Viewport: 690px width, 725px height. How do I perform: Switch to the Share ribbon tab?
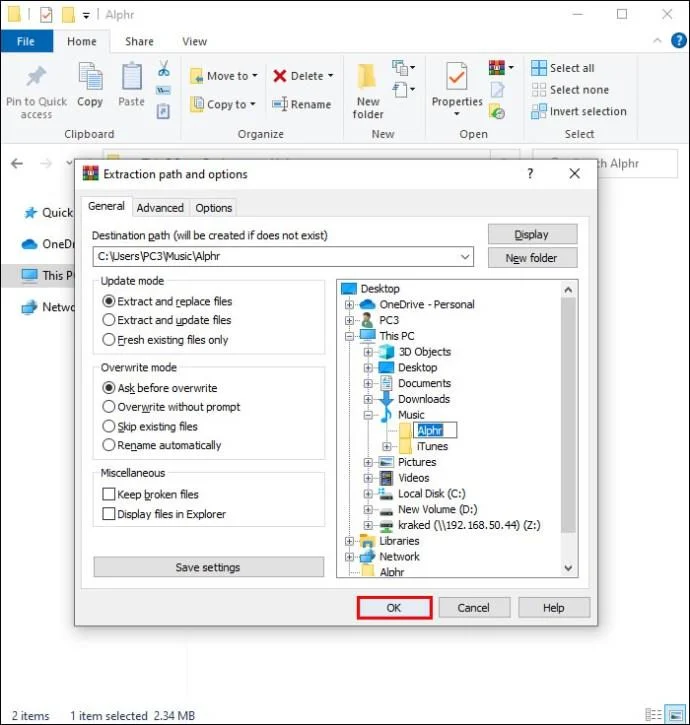pos(139,41)
